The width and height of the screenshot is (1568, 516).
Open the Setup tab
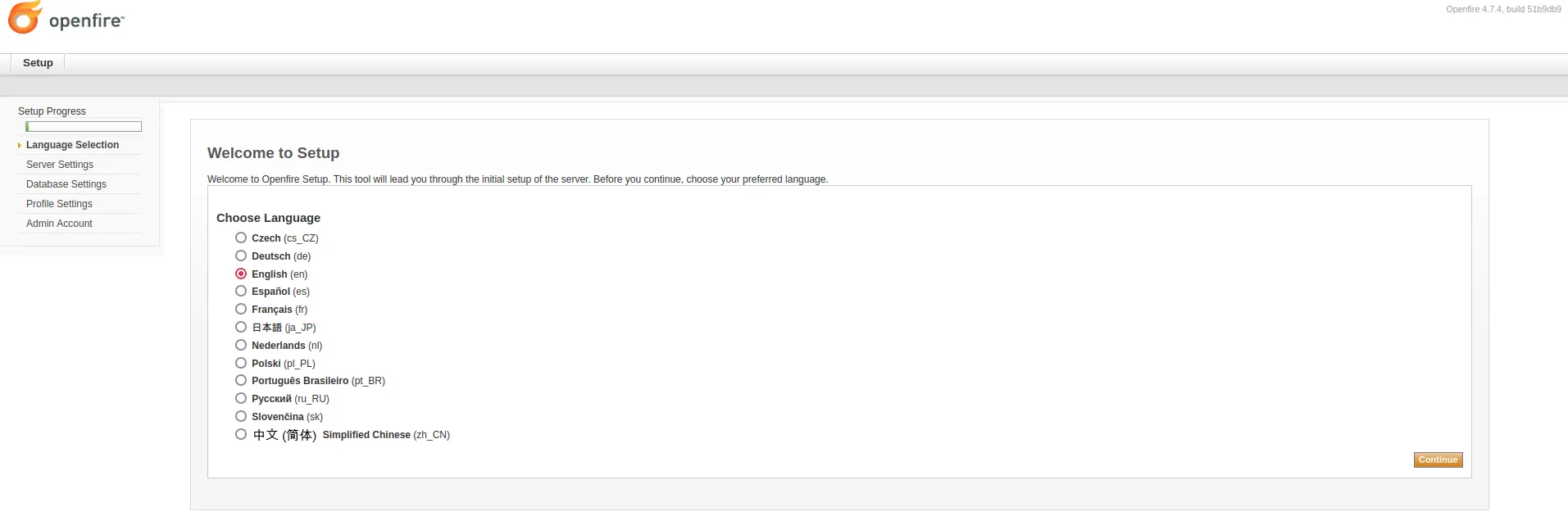(x=38, y=63)
